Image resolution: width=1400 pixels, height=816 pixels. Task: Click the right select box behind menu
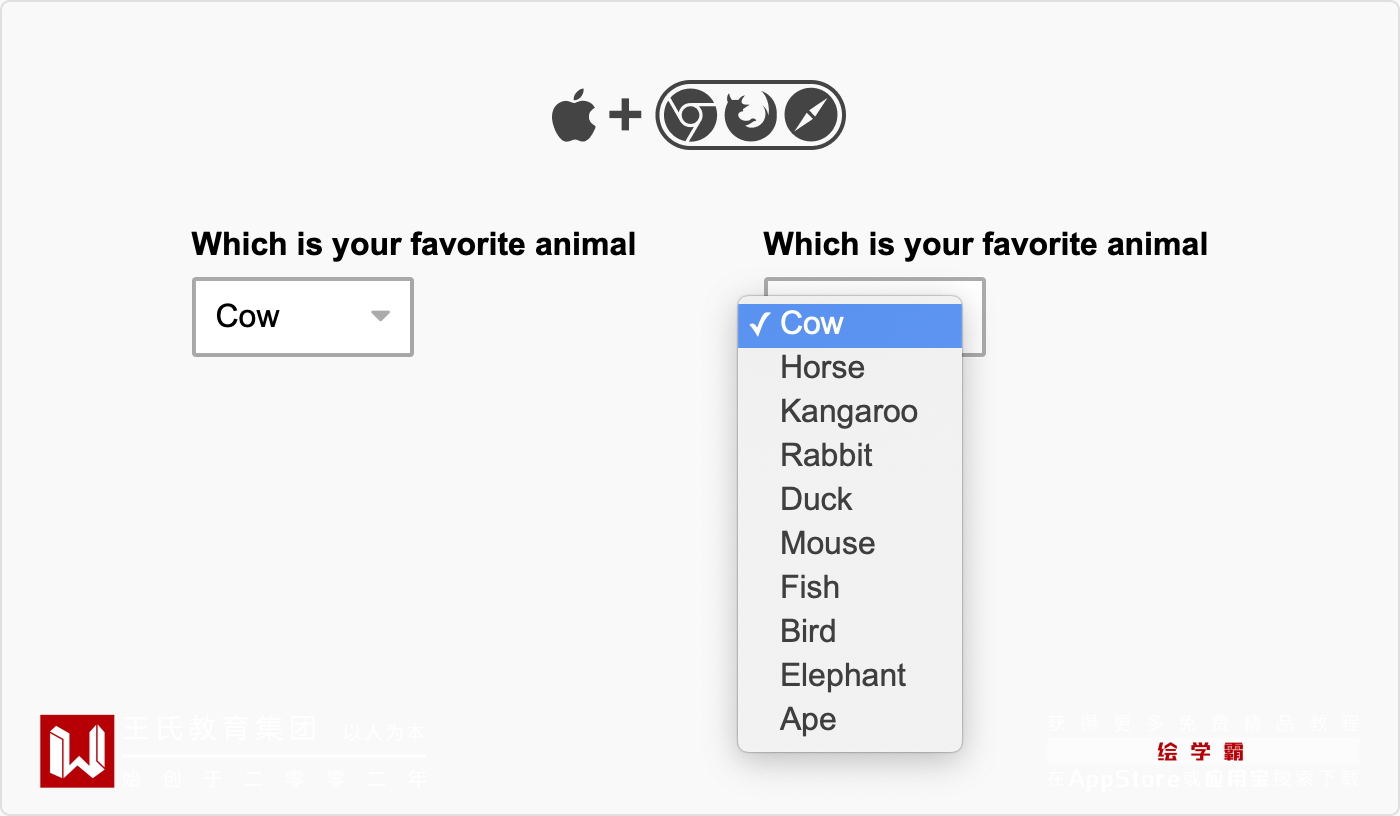(973, 318)
